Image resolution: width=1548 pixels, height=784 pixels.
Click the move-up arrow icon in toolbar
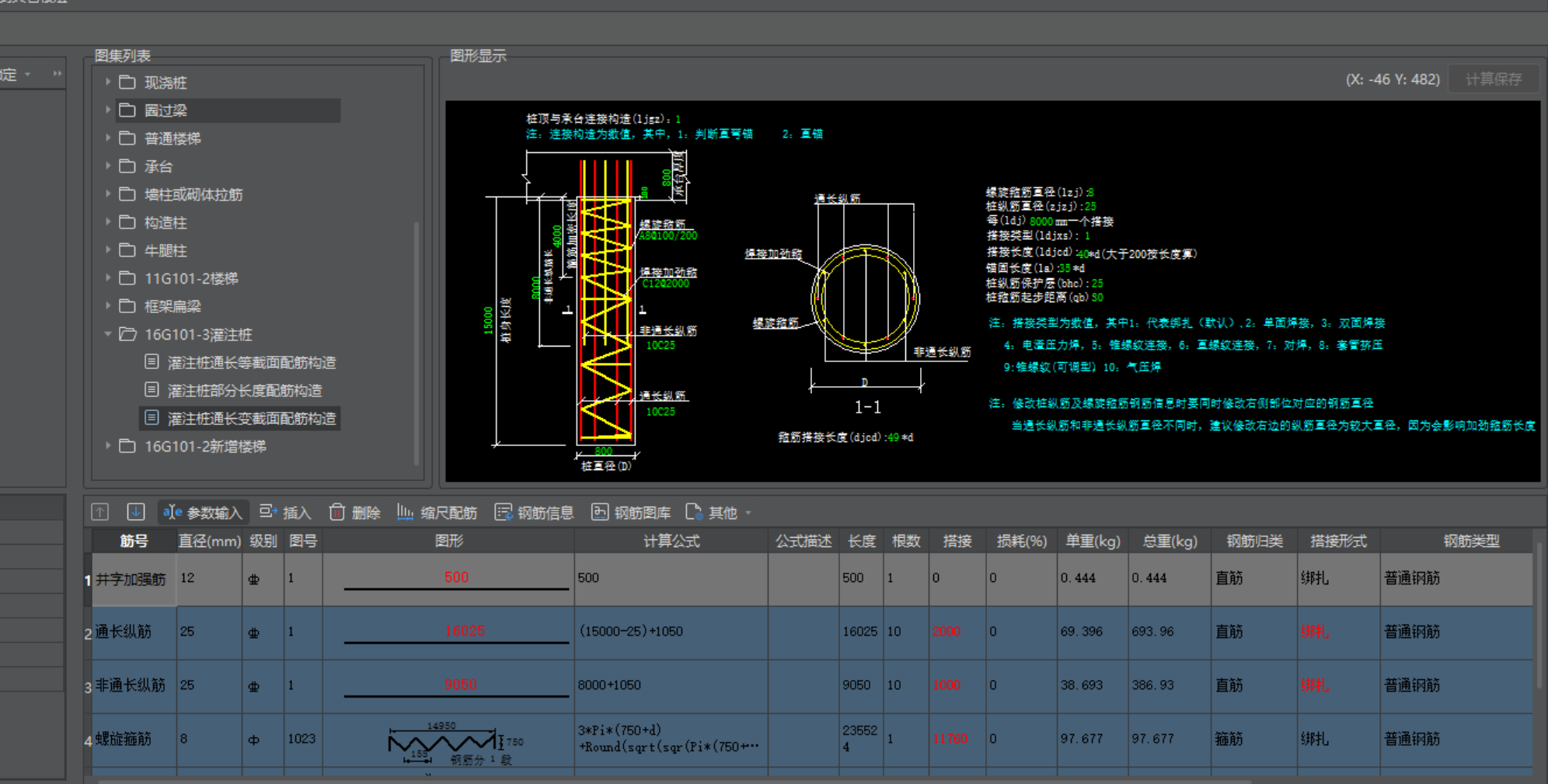point(99,512)
